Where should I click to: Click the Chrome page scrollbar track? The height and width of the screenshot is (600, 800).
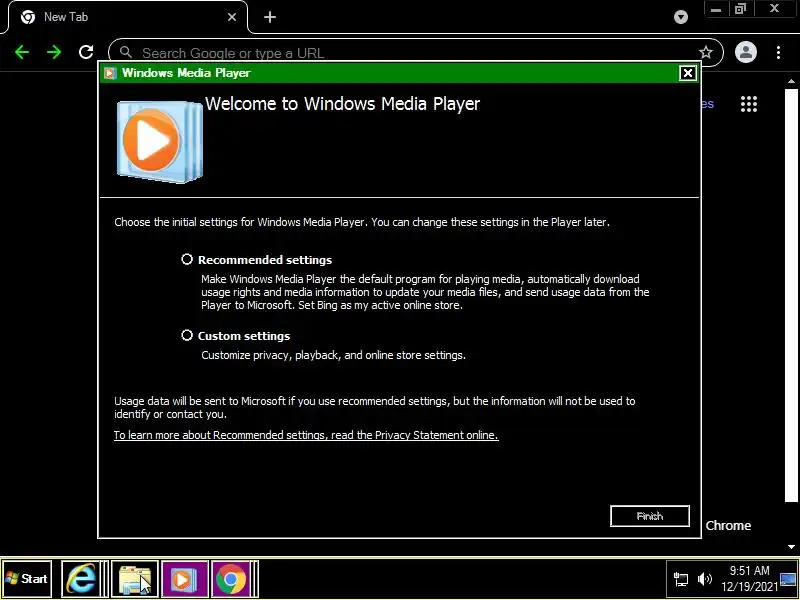coord(791,296)
